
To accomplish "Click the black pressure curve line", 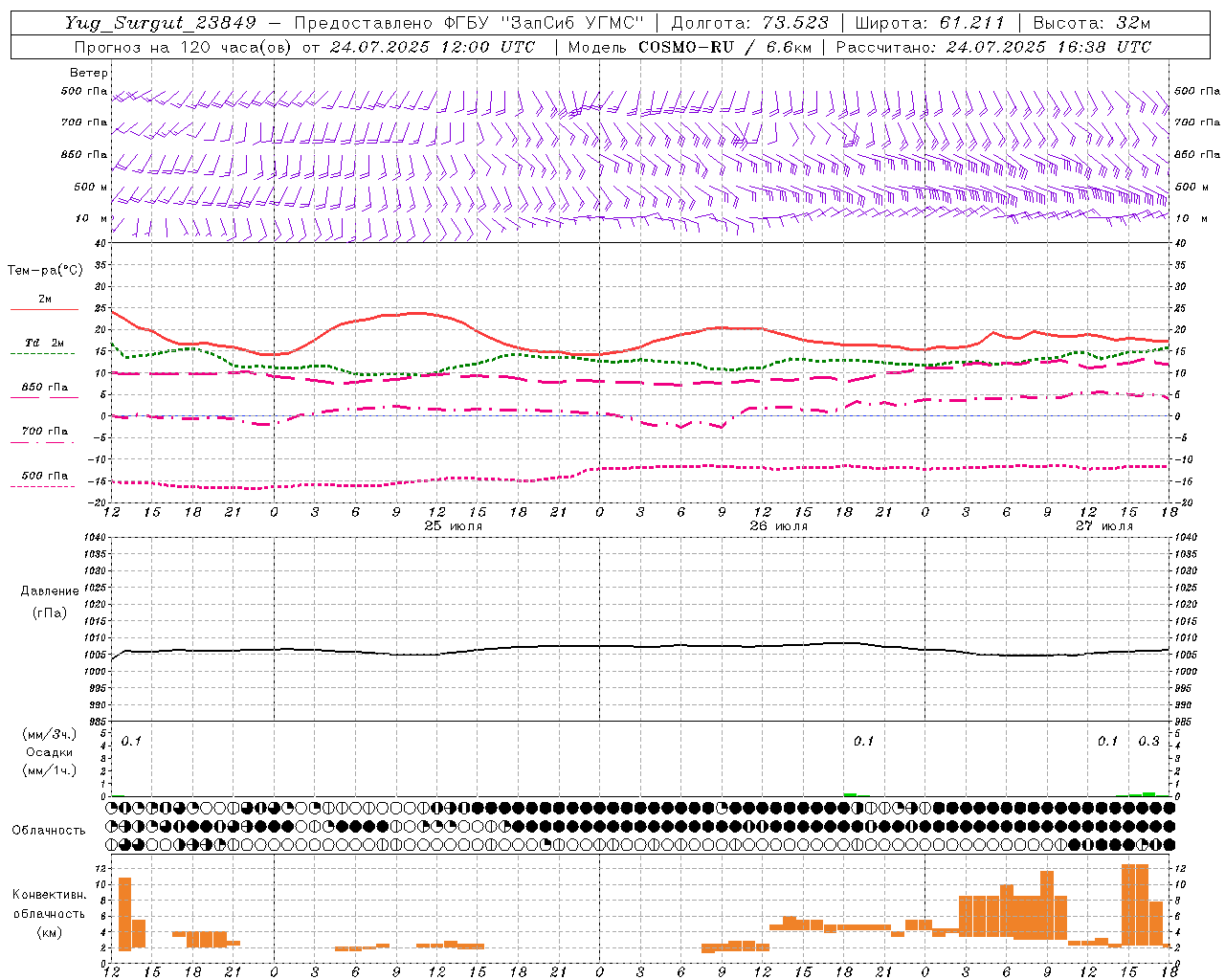I will click(641, 647).
